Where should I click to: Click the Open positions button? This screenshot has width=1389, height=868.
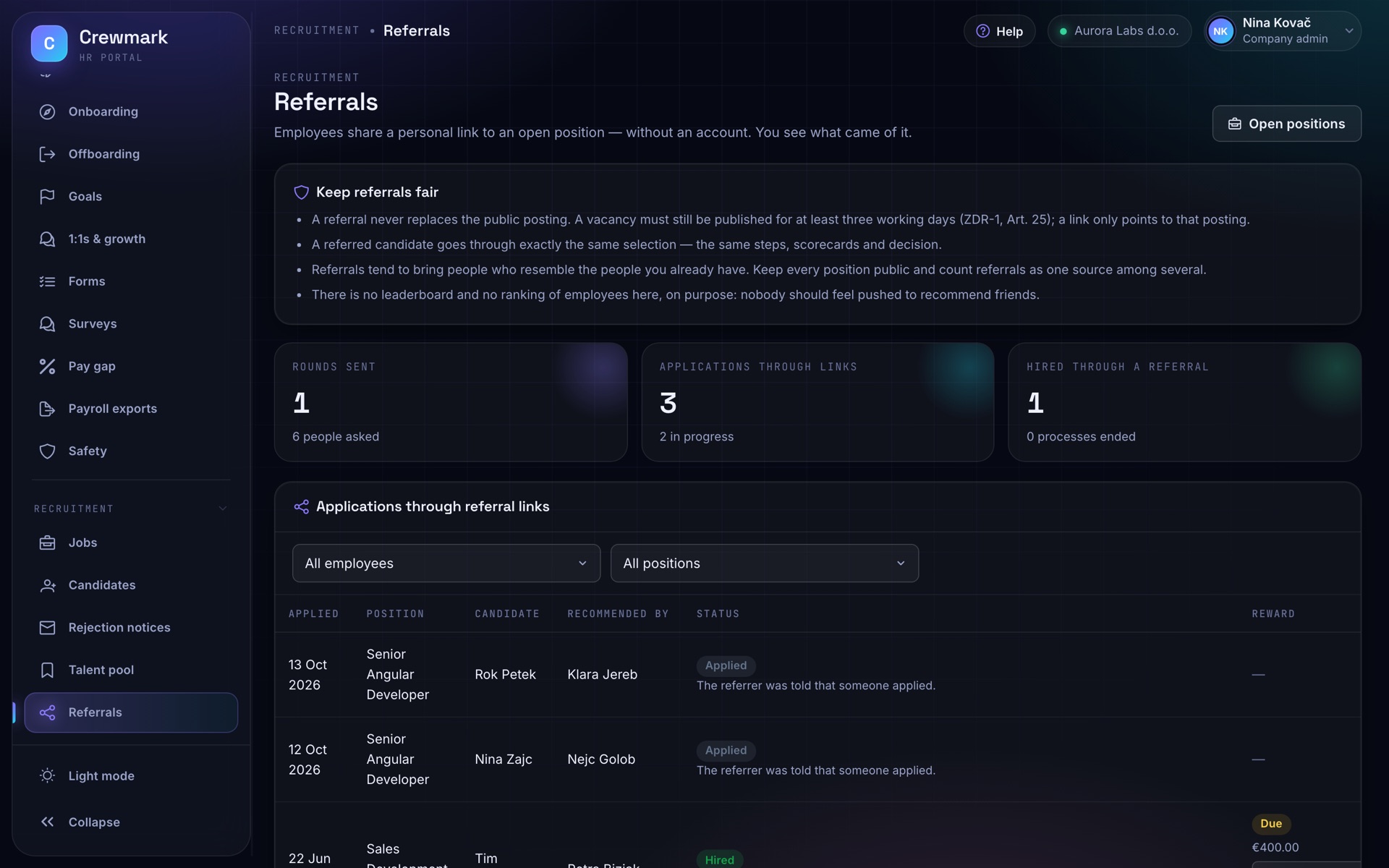coord(1286,124)
